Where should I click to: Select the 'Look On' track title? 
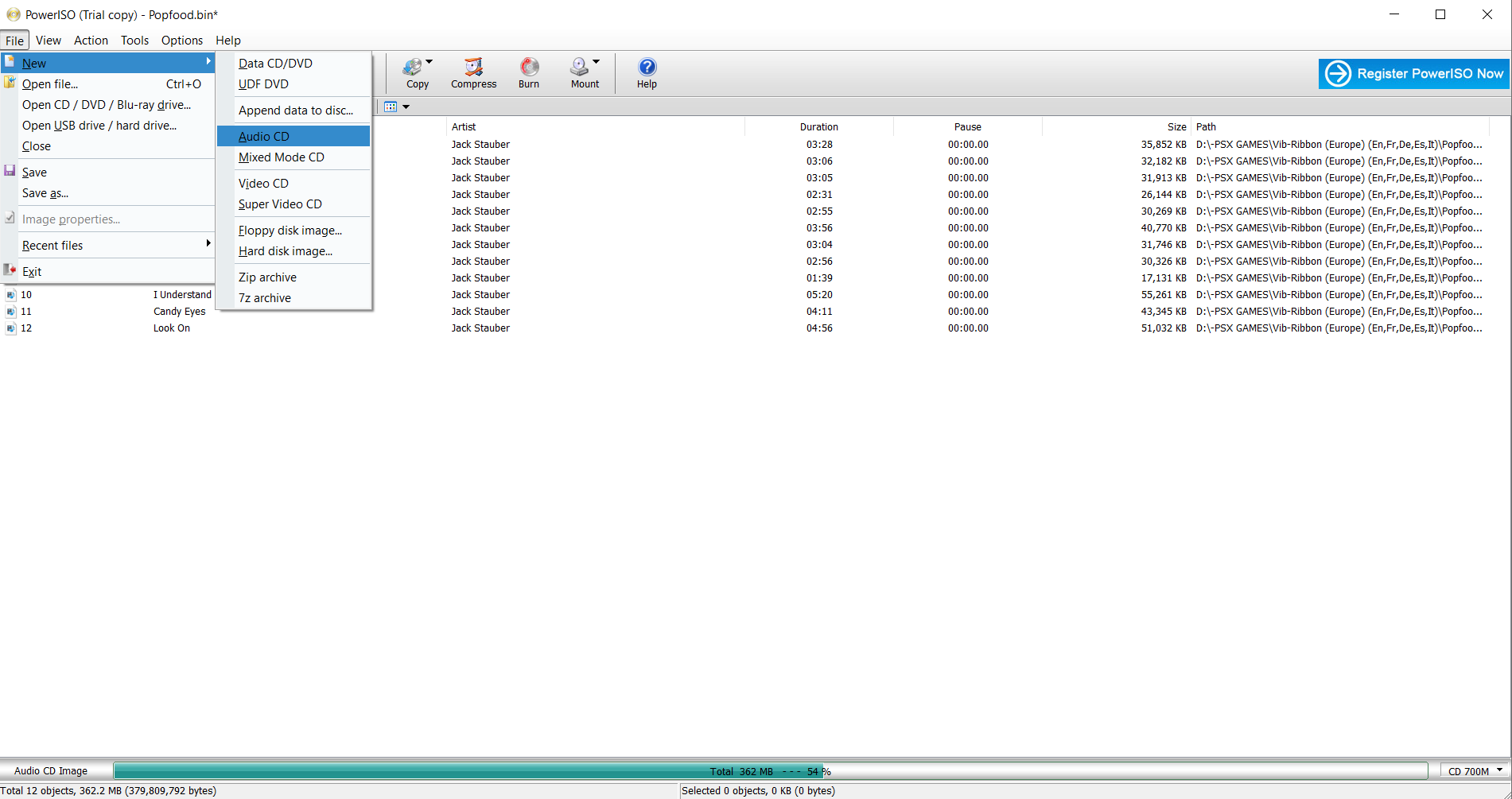click(172, 328)
